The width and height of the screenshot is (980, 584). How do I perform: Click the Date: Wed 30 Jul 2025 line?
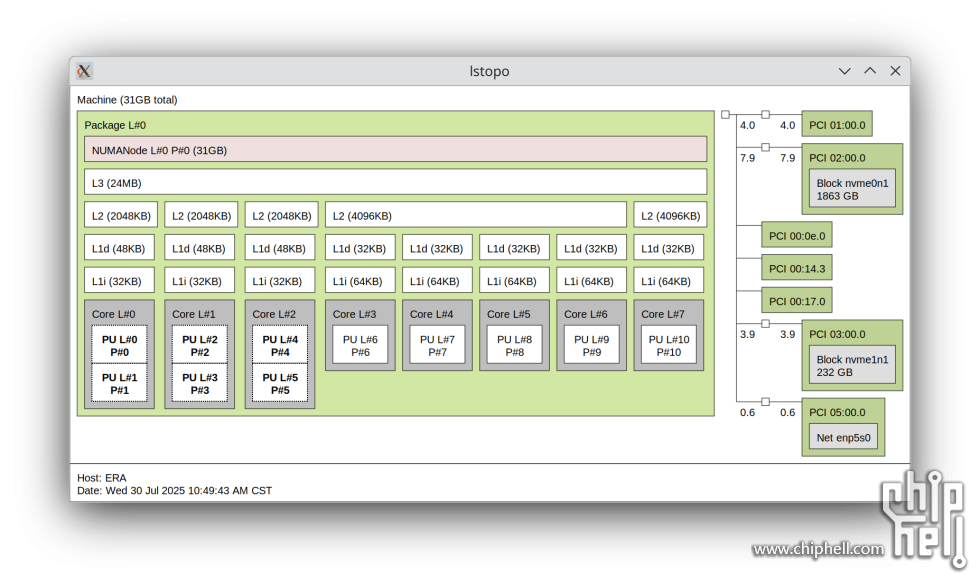click(174, 490)
